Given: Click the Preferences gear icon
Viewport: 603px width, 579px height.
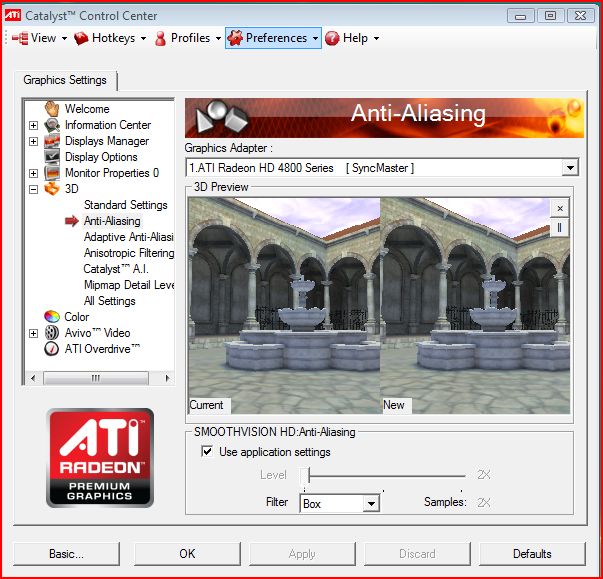Looking at the screenshot, I should (235, 38).
